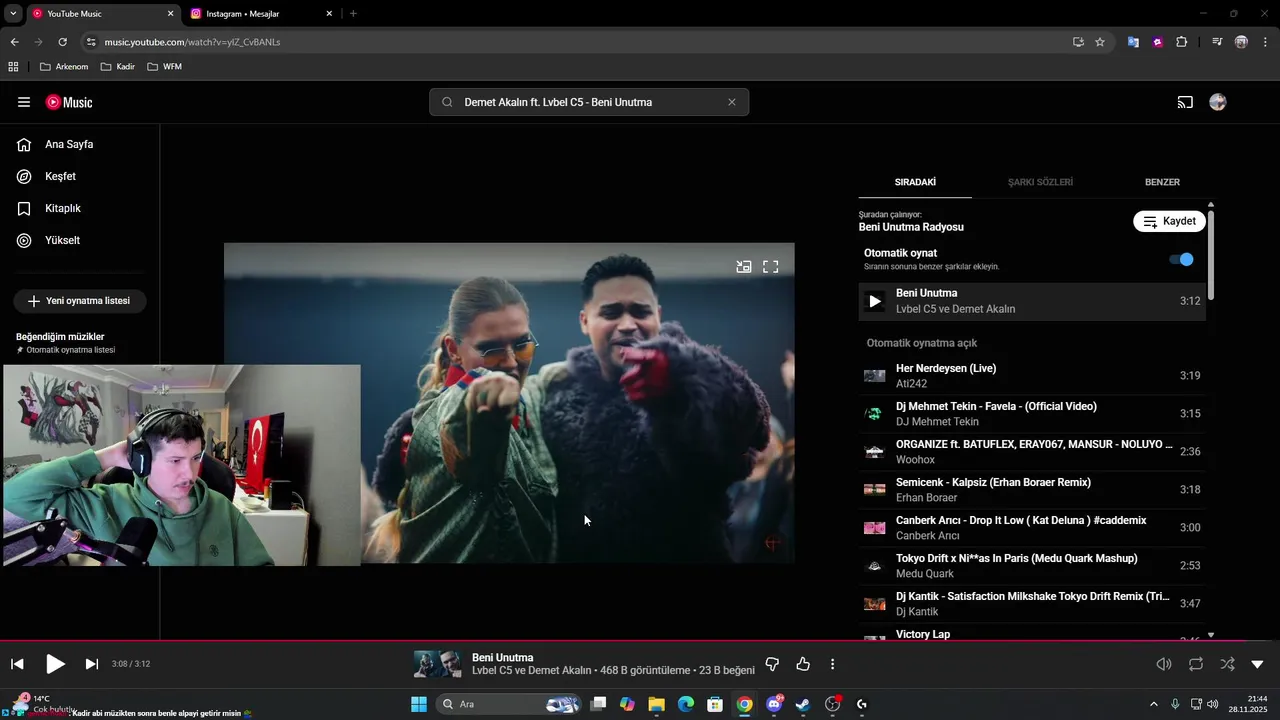Open Chrome tab search dropdown
Screen dimensions: 1280x720
(x=13, y=14)
